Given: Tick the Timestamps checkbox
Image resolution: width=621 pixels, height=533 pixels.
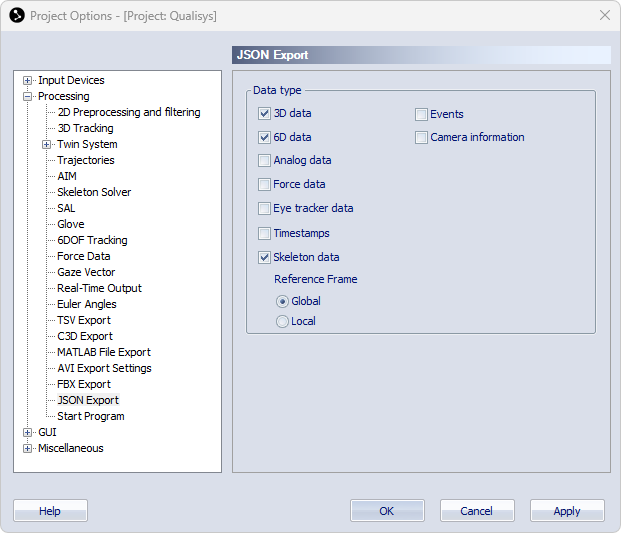Looking at the screenshot, I should point(264,233).
